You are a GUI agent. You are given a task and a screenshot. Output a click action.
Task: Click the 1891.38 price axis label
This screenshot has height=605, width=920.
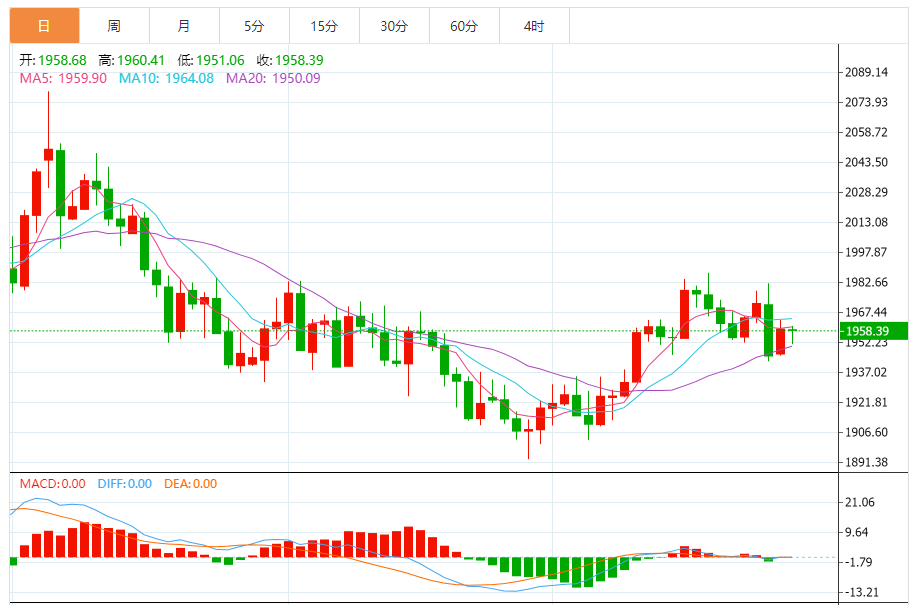[x=866, y=462]
